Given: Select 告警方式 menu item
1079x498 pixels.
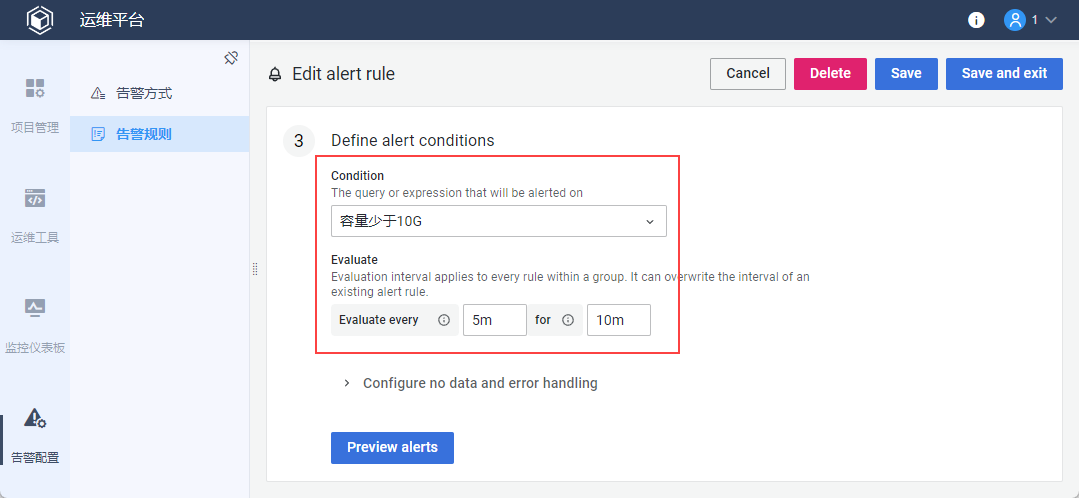Looking at the screenshot, I should [x=144, y=93].
